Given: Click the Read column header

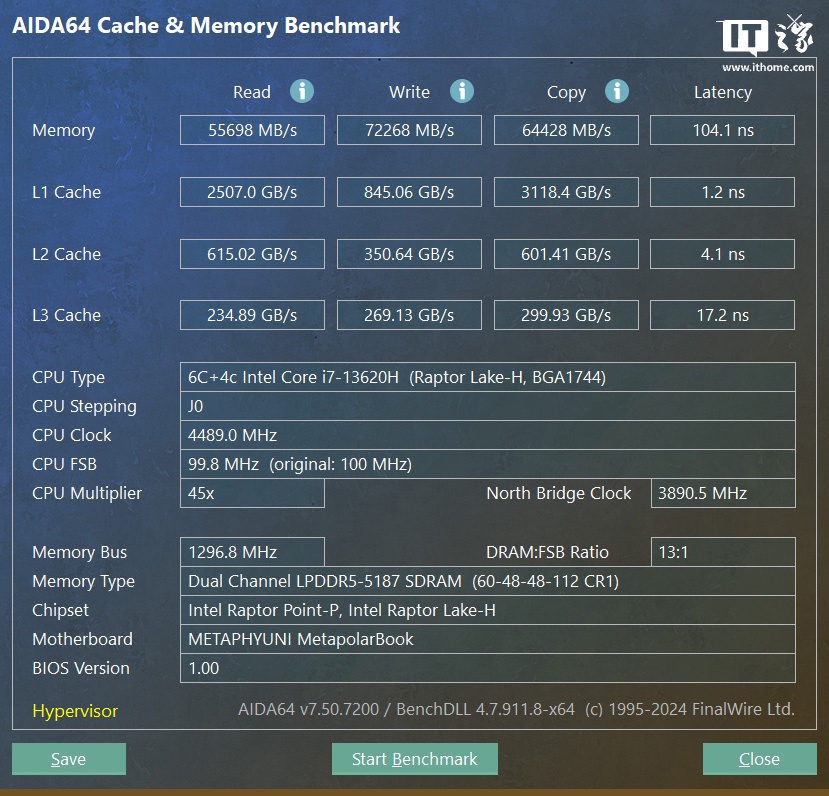Looking at the screenshot, I should [x=252, y=92].
